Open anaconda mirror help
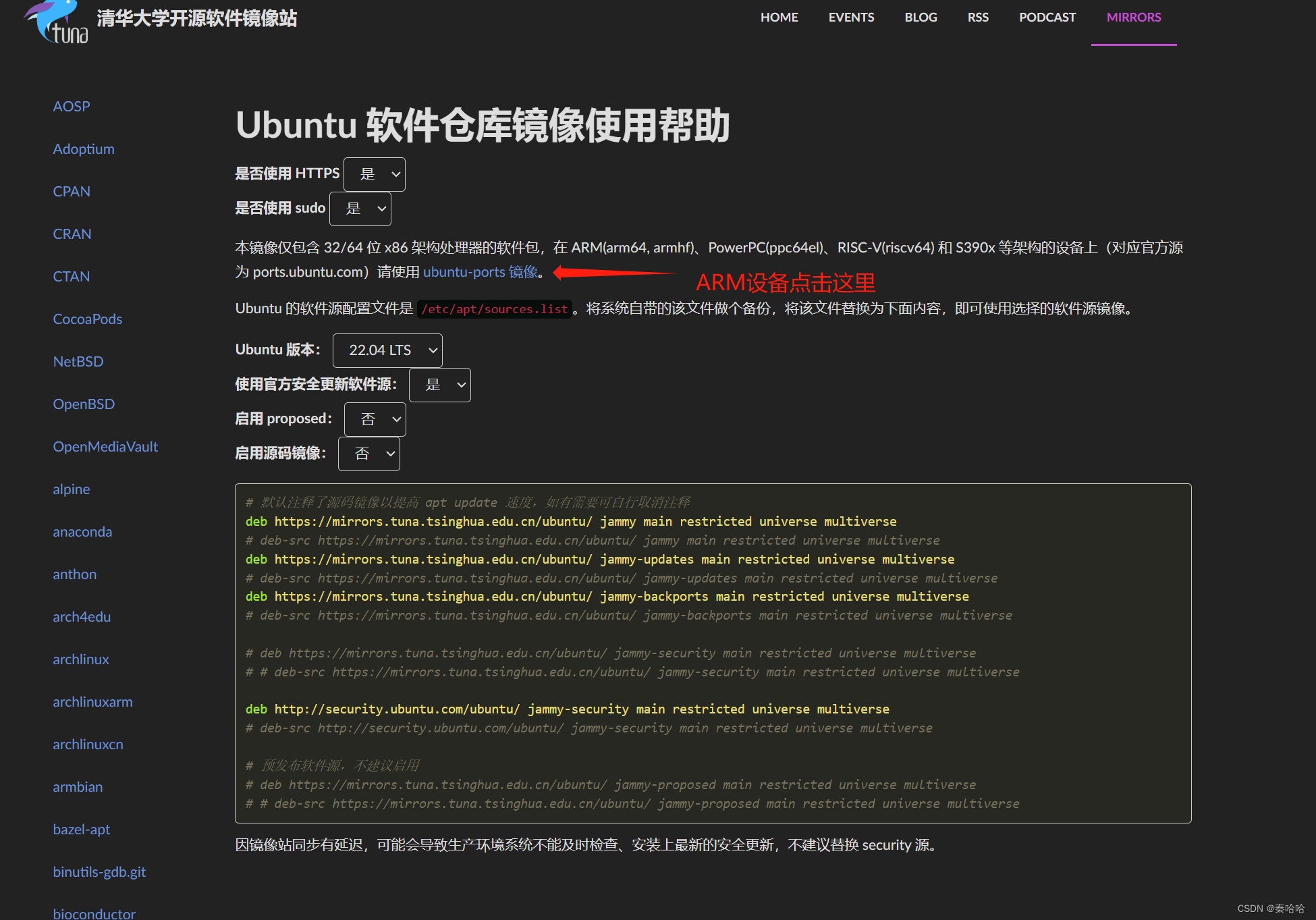The height and width of the screenshot is (920, 1316). click(x=82, y=532)
